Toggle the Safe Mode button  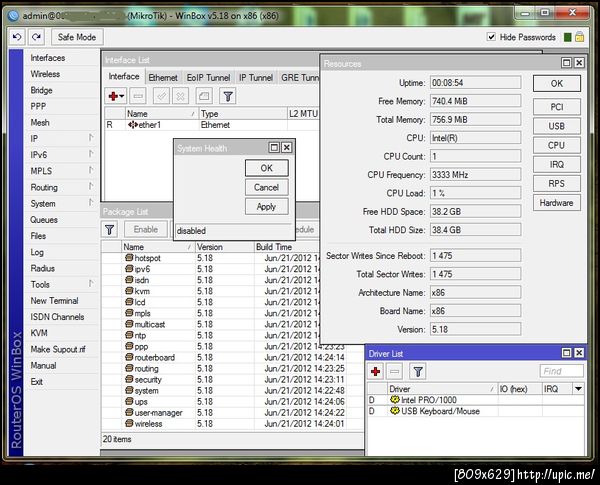pos(77,37)
